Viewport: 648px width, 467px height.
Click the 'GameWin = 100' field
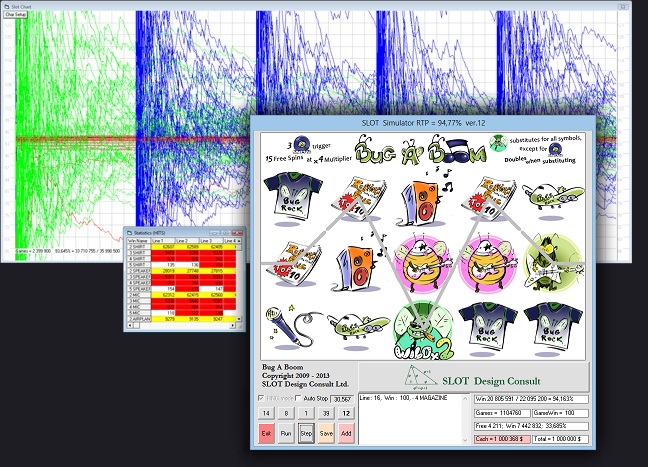[x=560, y=413]
